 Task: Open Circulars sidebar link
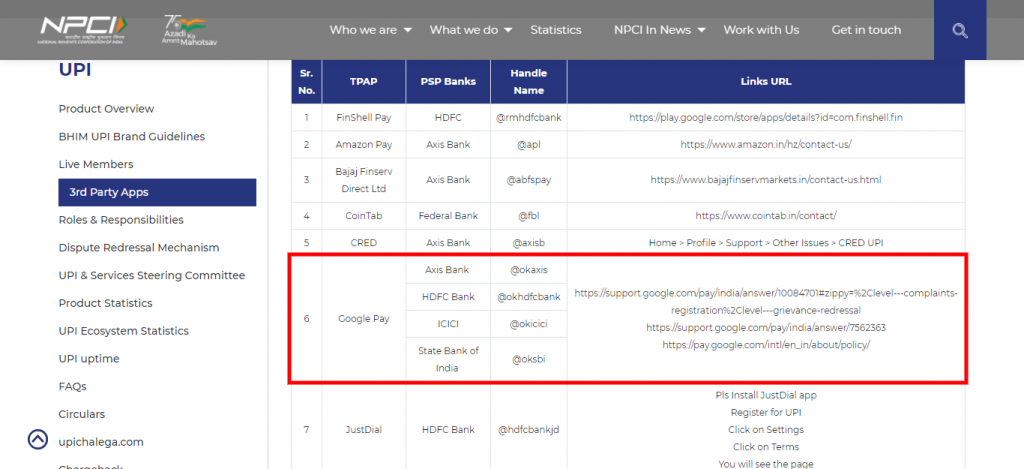click(x=82, y=414)
